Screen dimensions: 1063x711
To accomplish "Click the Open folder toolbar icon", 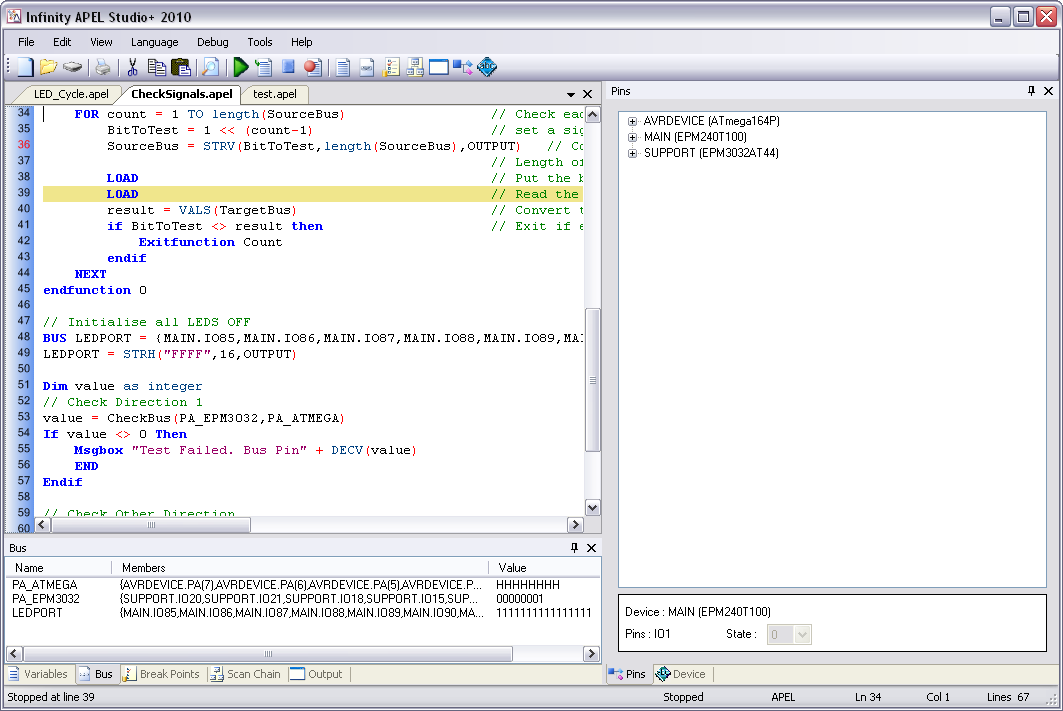I will pyautogui.click(x=48, y=67).
